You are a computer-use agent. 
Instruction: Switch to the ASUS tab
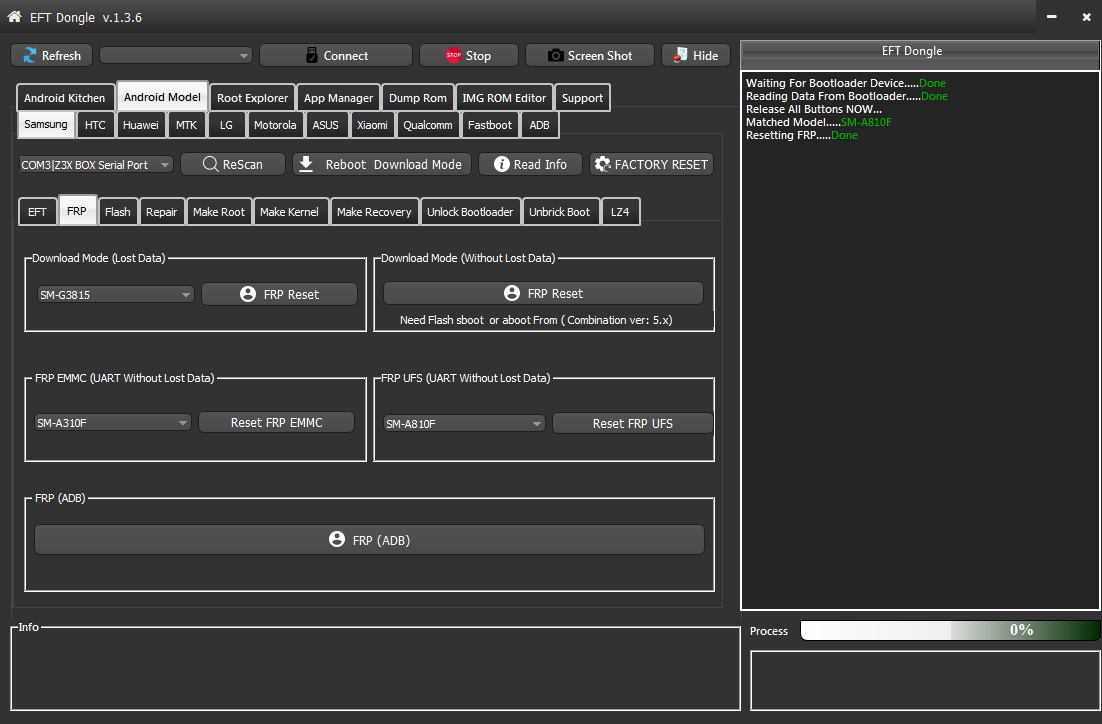click(x=325, y=125)
